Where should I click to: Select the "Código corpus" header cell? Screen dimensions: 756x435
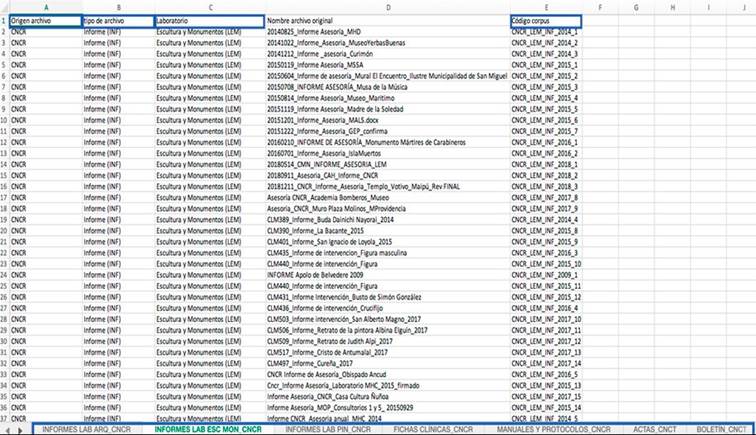pyautogui.click(x=546, y=20)
